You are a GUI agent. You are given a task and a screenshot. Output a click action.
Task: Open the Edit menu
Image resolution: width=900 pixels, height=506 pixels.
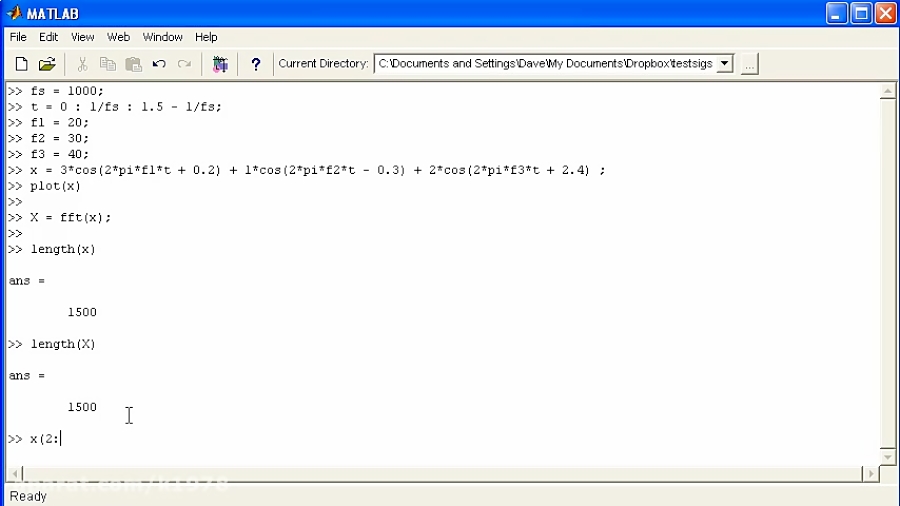tap(48, 37)
